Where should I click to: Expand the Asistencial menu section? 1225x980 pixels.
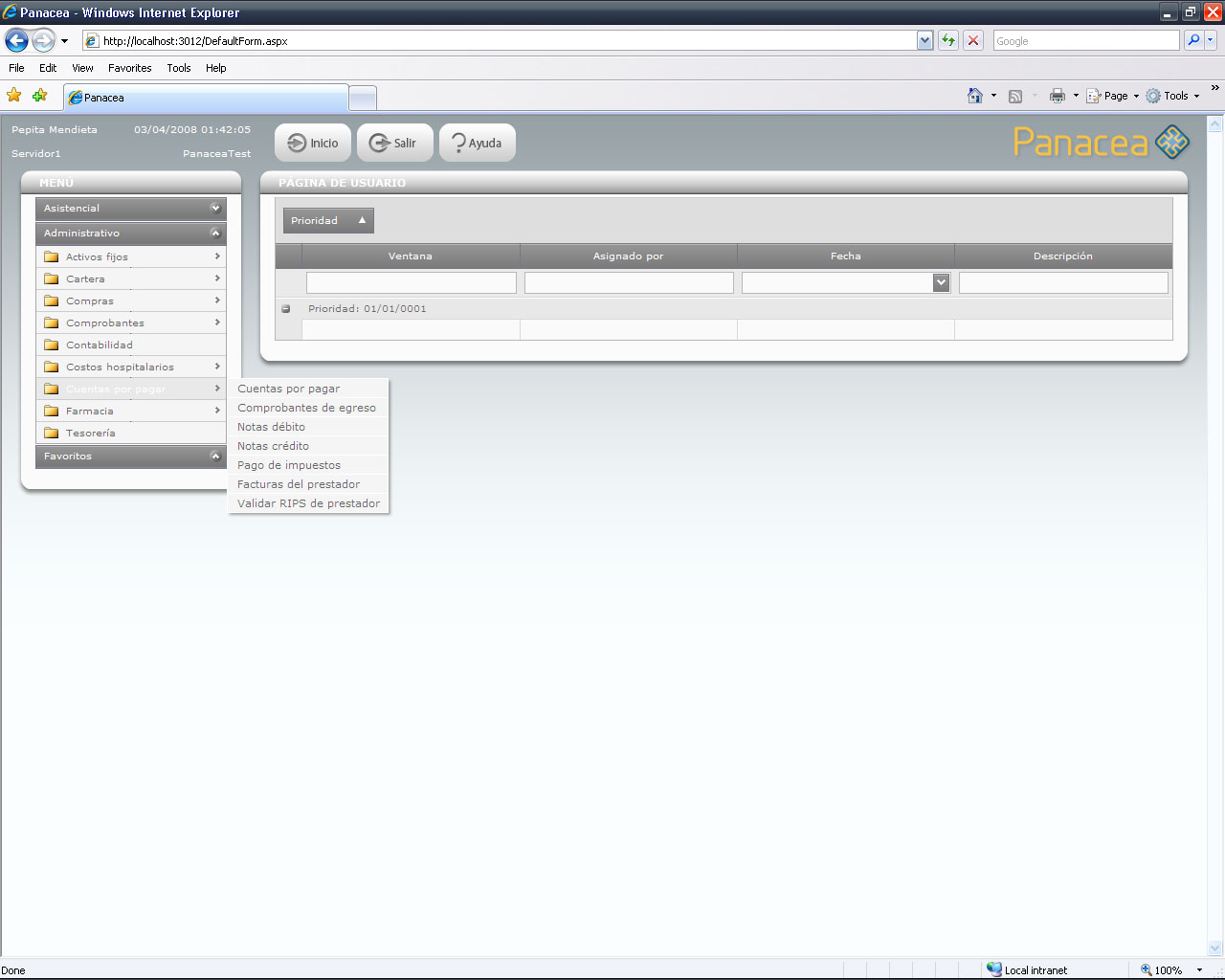(x=215, y=208)
